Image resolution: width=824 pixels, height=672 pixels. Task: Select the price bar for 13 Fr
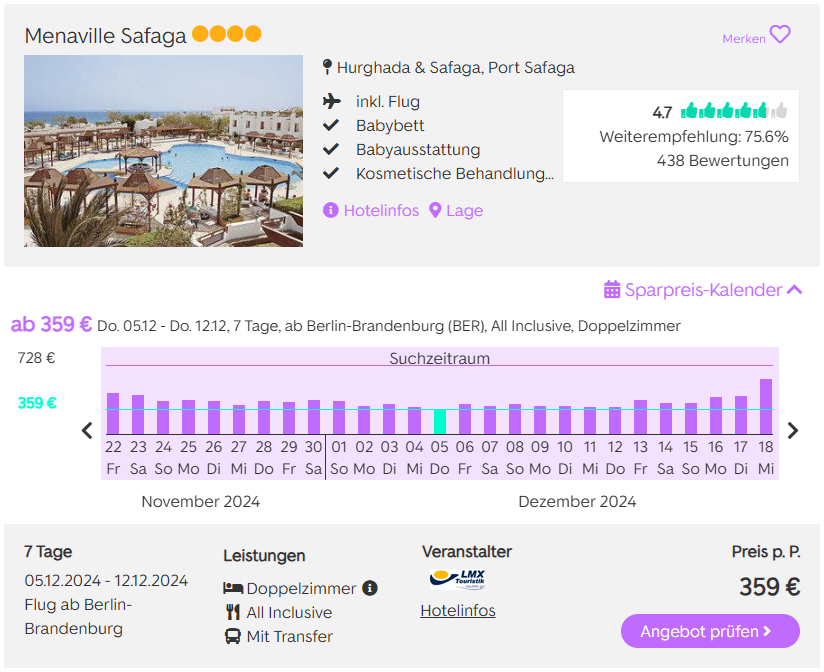click(x=640, y=417)
